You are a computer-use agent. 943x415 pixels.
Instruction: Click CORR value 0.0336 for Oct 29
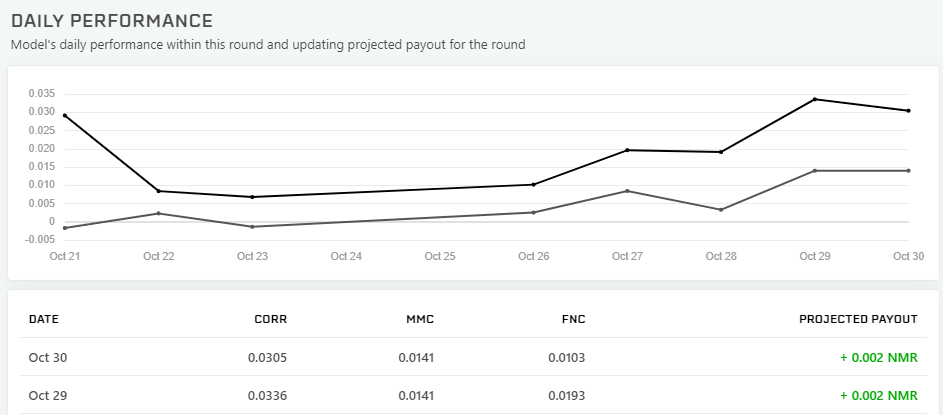pyautogui.click(x=268, y=396)
